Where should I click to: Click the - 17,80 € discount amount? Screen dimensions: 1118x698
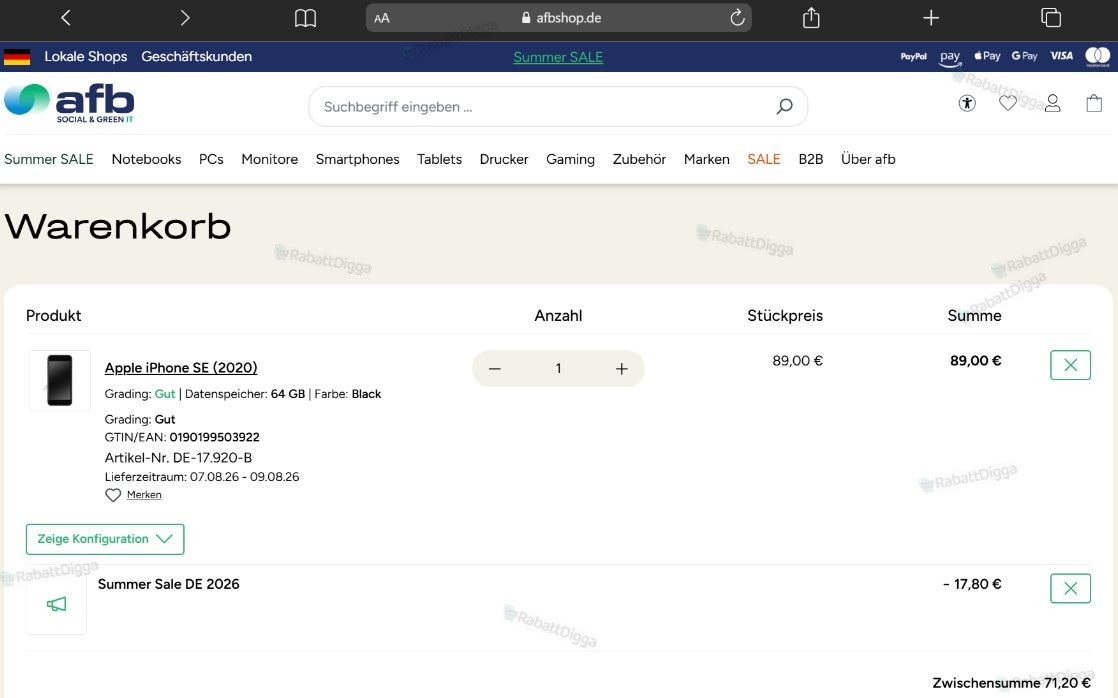pos(972,585)
